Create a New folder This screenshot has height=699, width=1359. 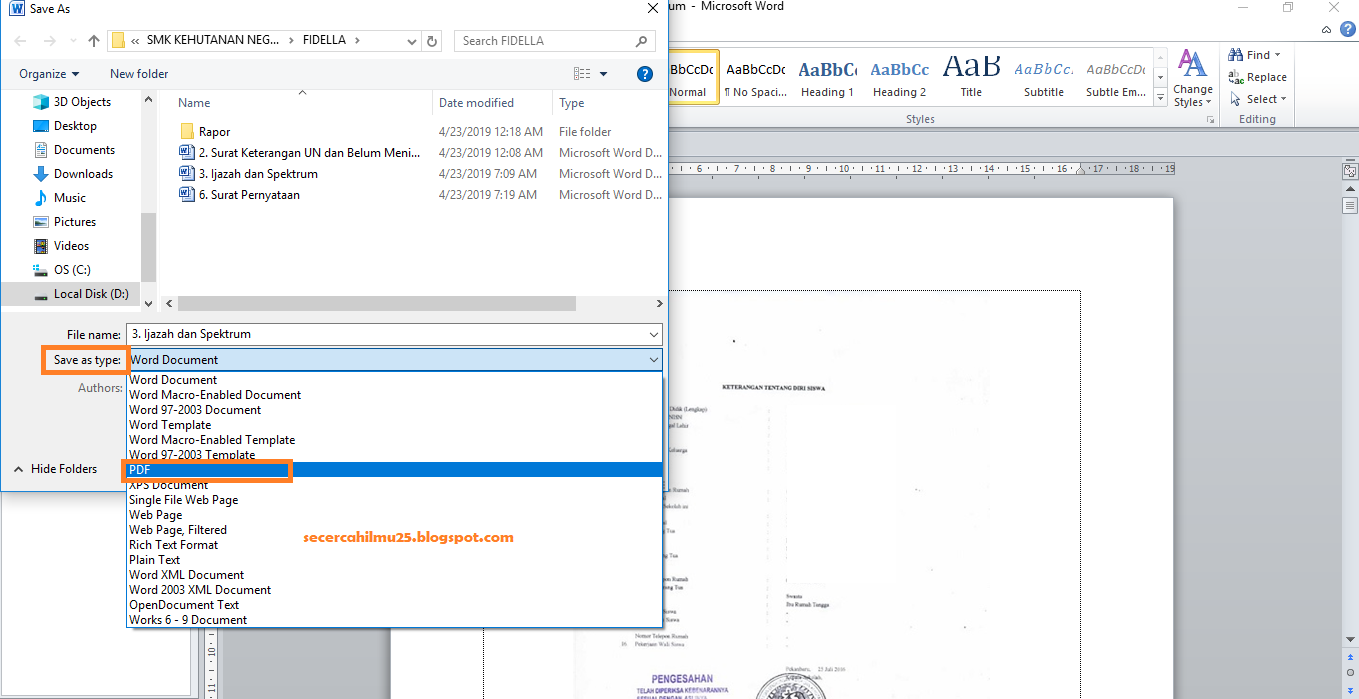click(x=138, y=73)
